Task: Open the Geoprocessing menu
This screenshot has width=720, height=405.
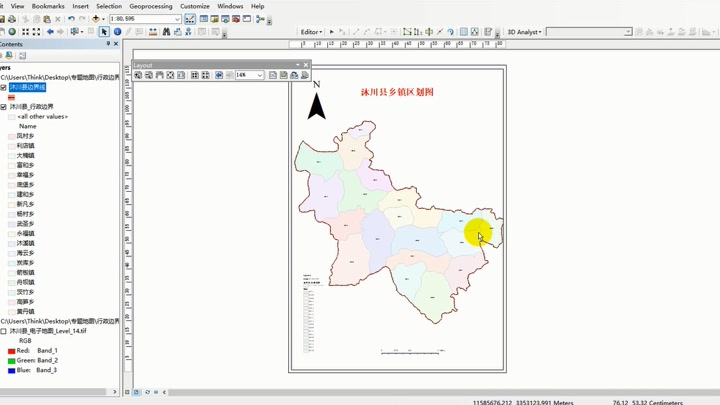Action: point(151,6)
